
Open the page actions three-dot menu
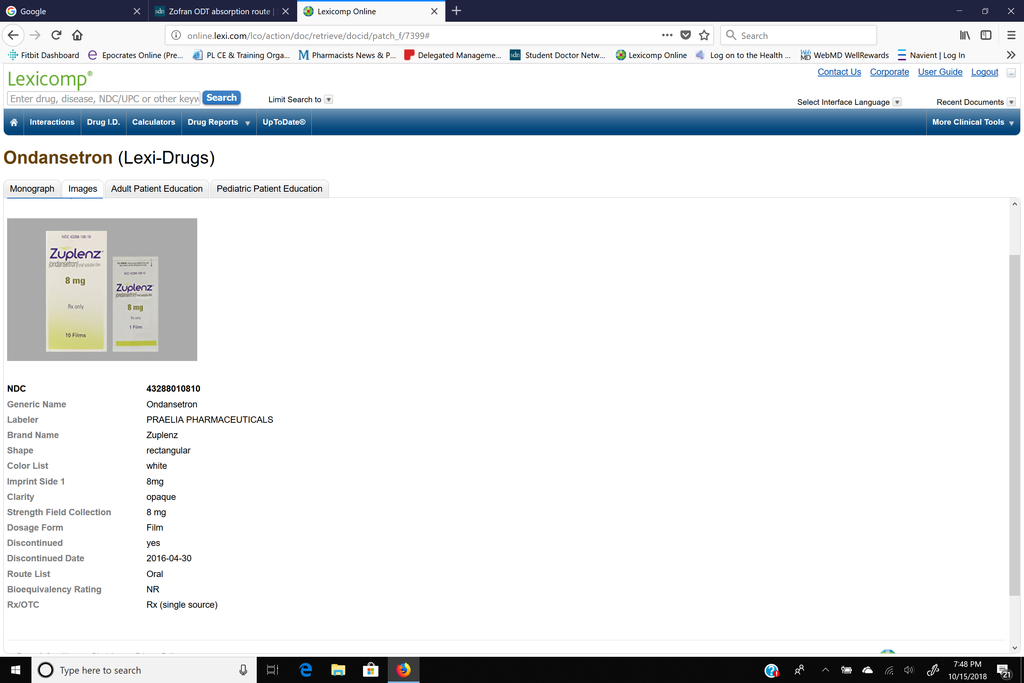[x=667, y=35]
